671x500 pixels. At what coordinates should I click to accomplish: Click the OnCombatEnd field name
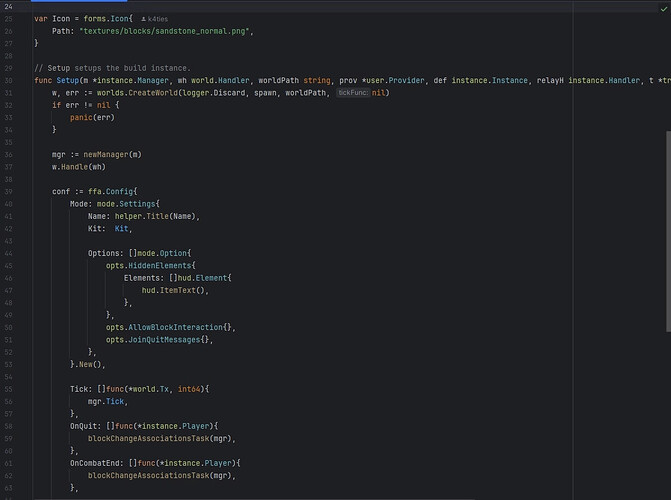coord(95,463)
